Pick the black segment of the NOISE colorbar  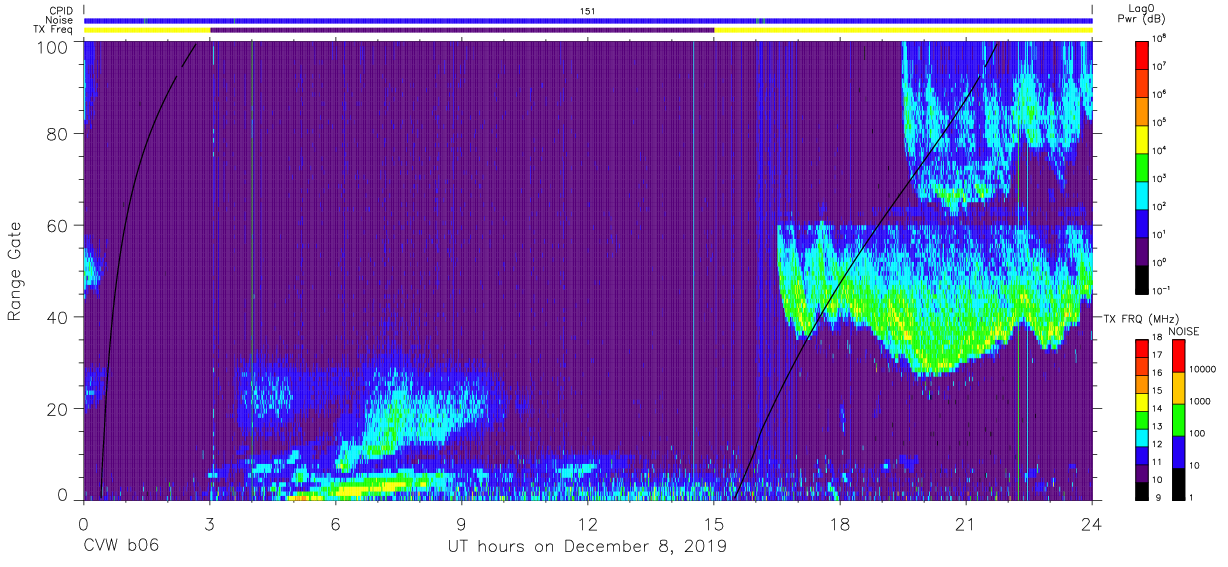point(1178,482)
